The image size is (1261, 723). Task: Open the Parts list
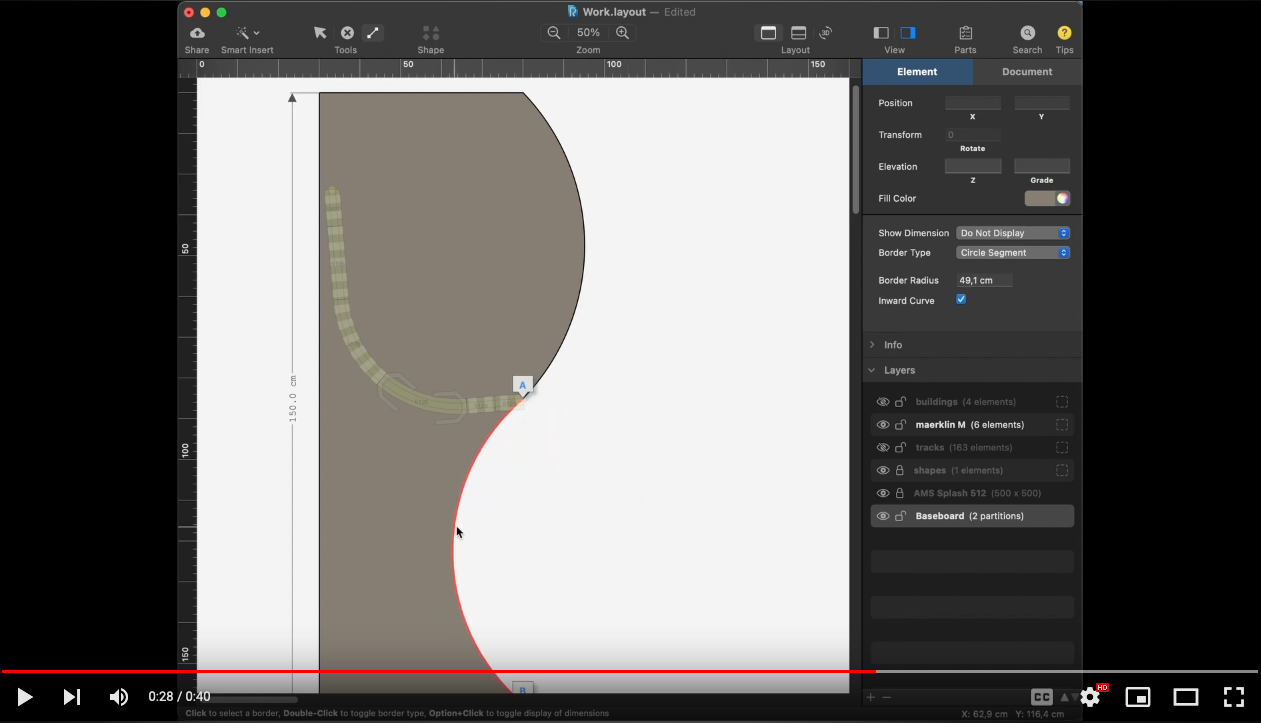click(x=965, y=33)
